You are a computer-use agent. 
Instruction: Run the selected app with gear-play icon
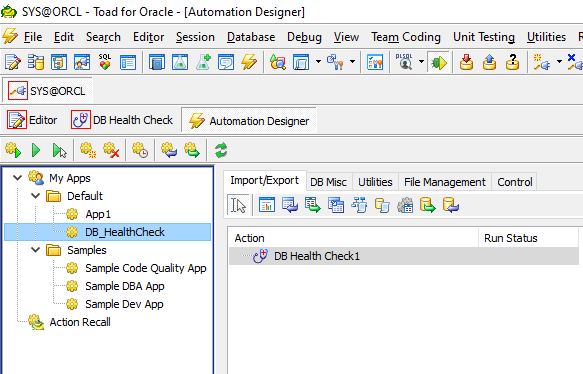click(13, 151)
